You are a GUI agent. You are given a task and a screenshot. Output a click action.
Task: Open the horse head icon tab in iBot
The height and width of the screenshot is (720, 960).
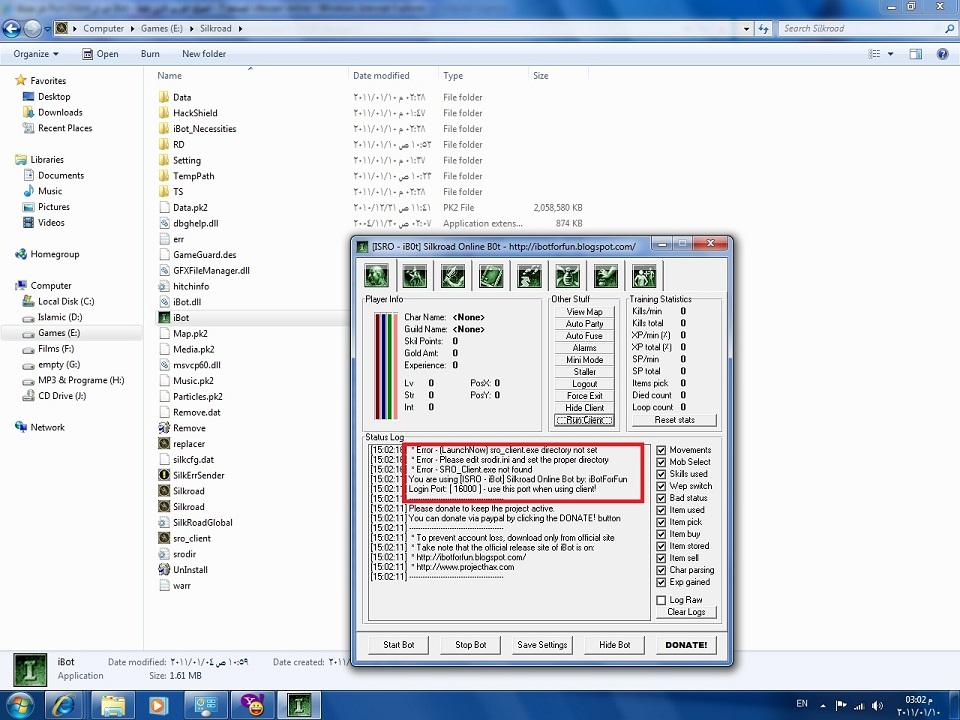(x=606, y=276)
